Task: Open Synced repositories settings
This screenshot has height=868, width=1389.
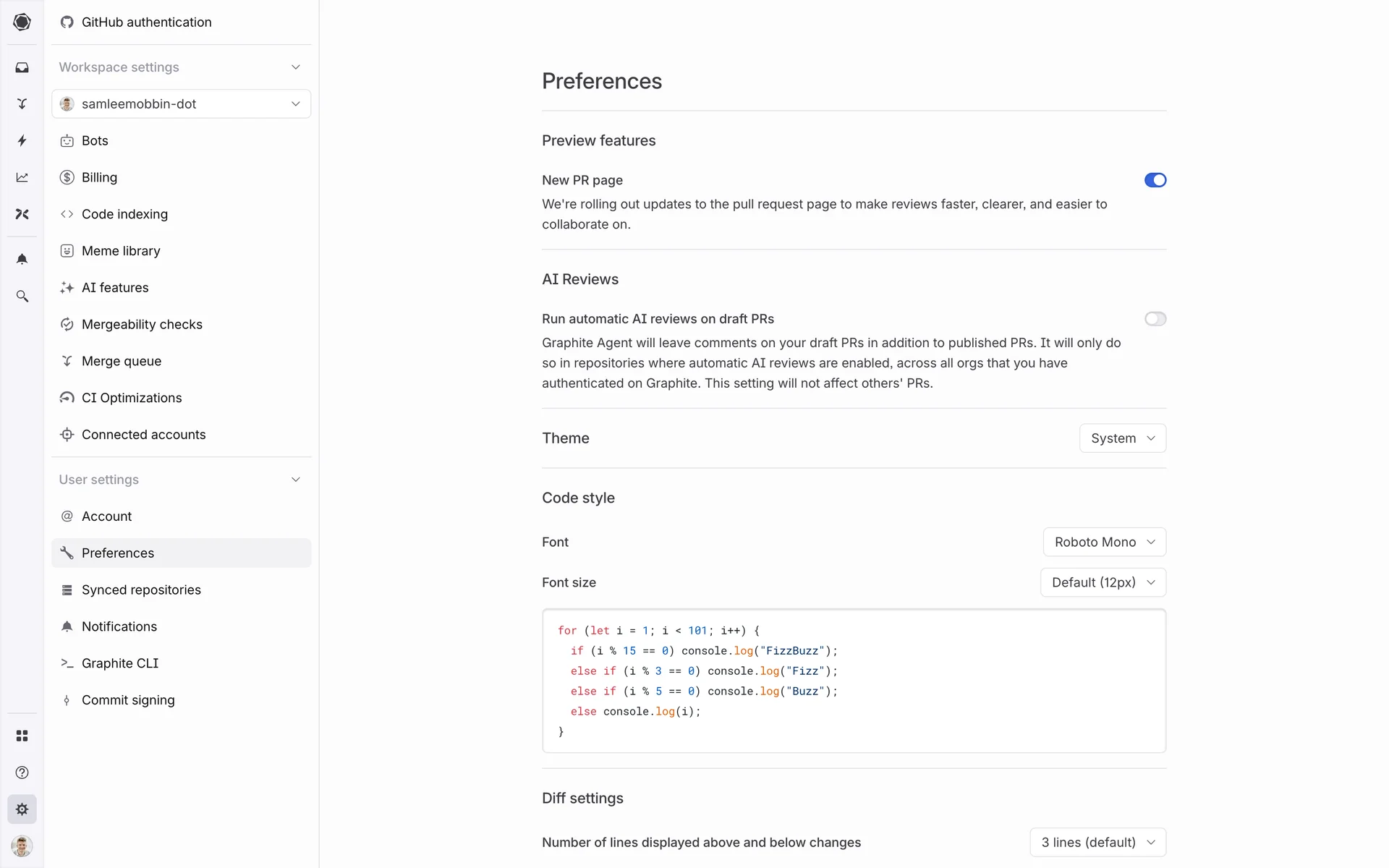Action: pos(141,590)
